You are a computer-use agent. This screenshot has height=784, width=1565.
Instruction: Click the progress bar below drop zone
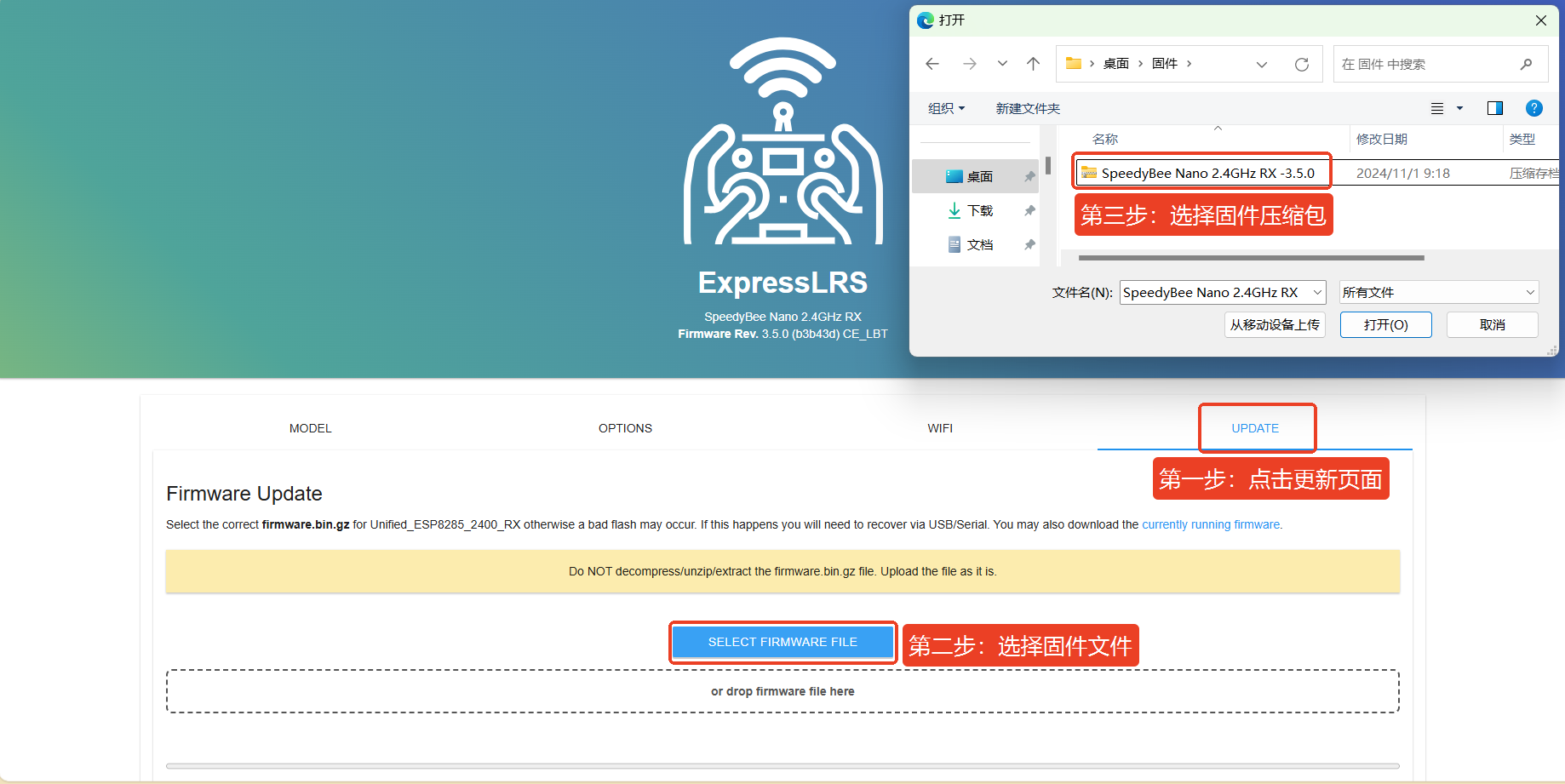(782, 766)
